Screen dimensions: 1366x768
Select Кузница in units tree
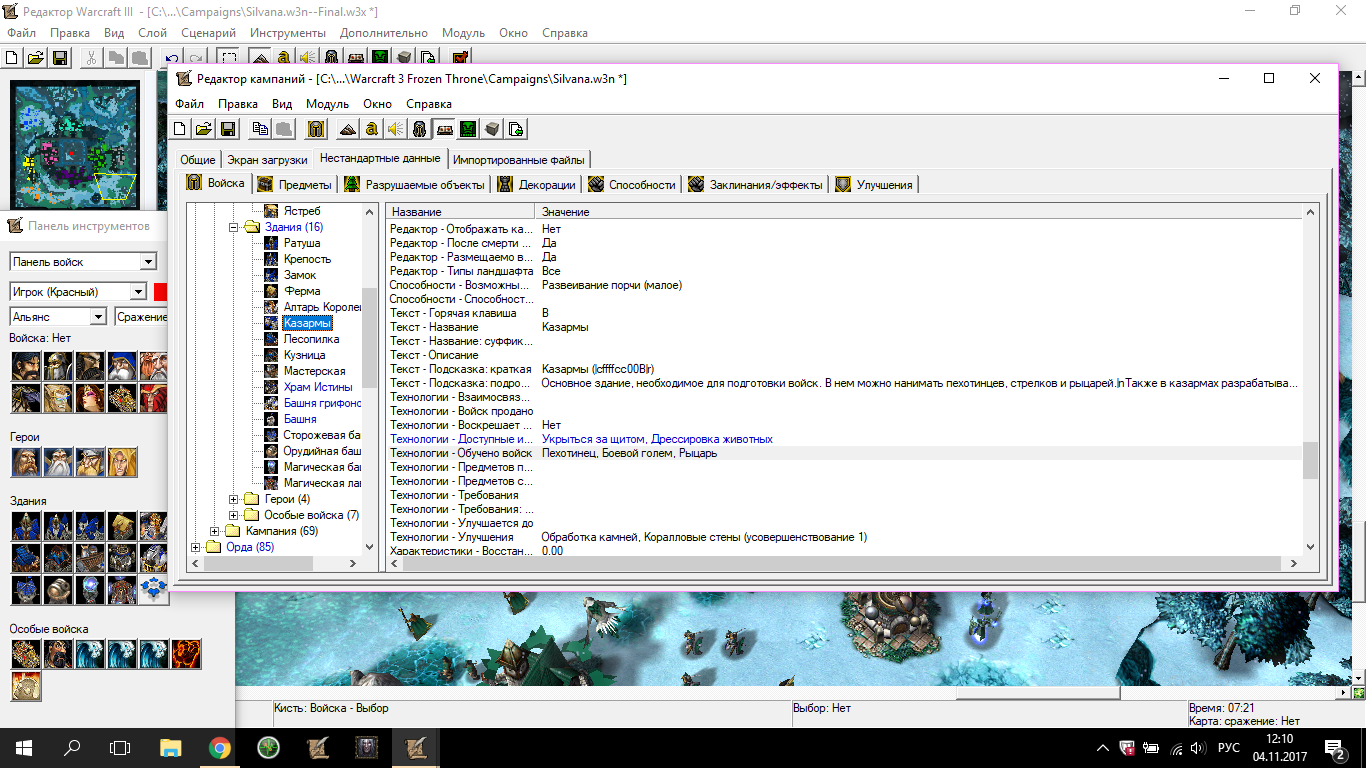[304, 355]
